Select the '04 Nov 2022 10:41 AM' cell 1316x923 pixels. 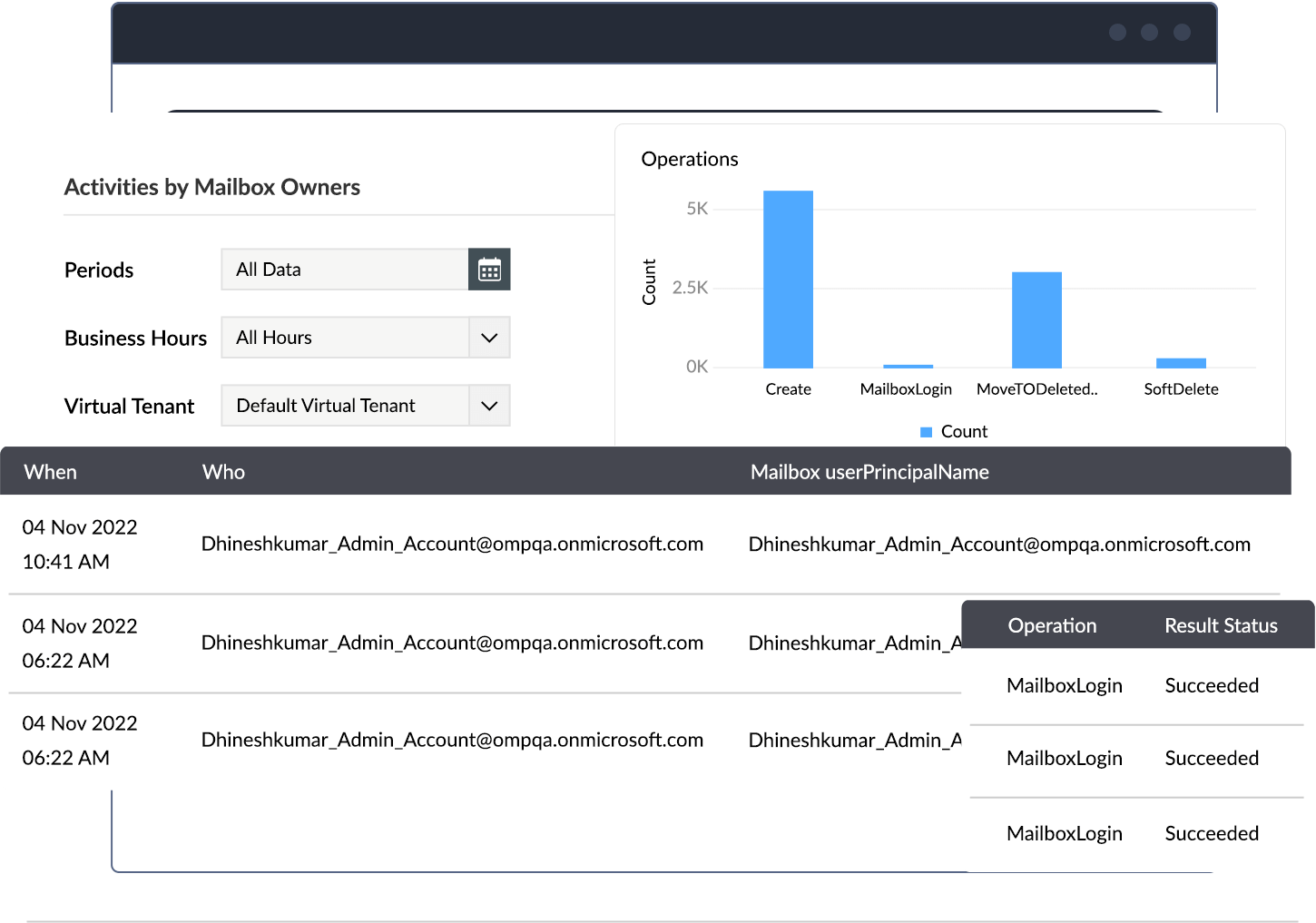point(80,545)
